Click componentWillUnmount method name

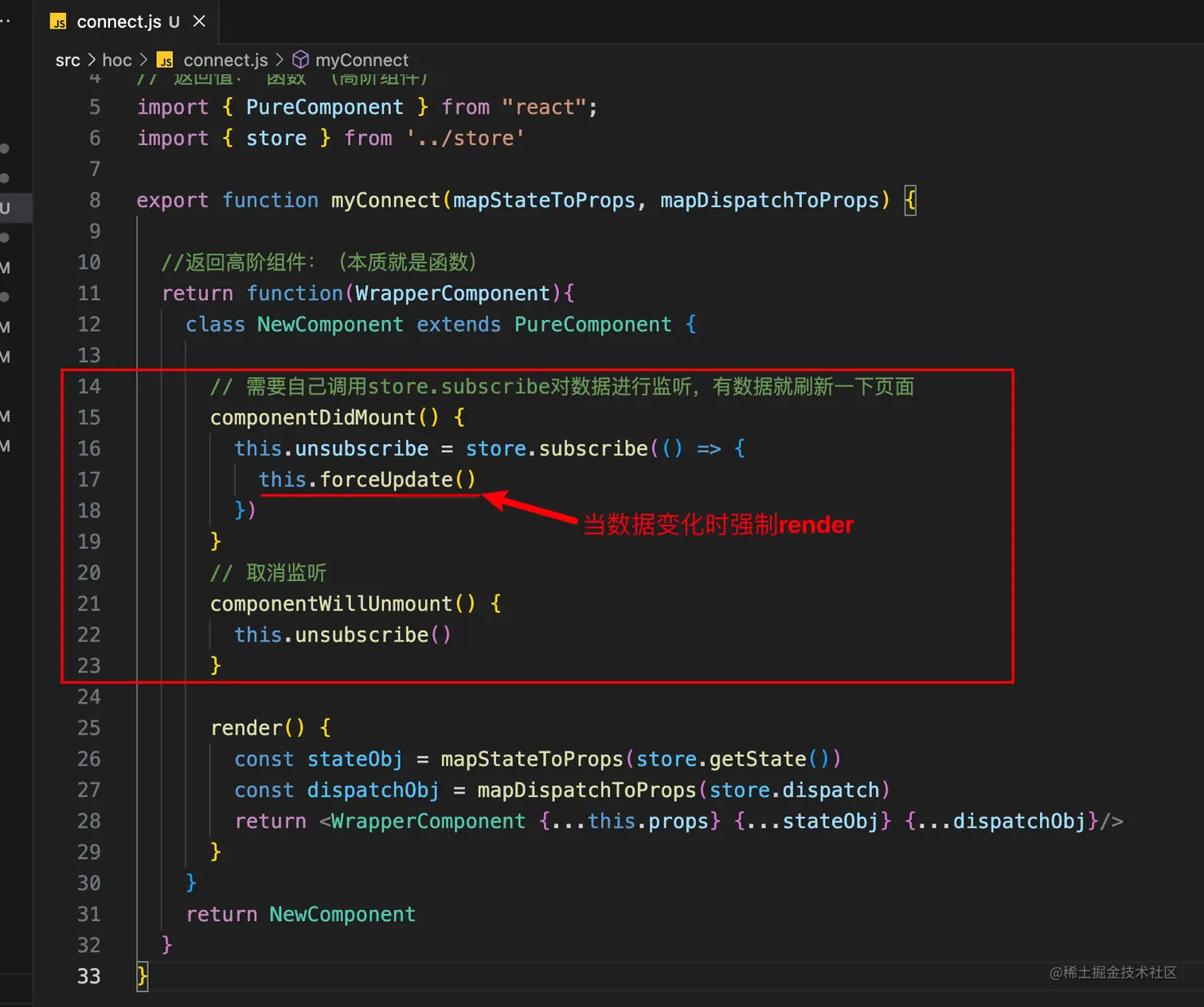pos(331,603)
